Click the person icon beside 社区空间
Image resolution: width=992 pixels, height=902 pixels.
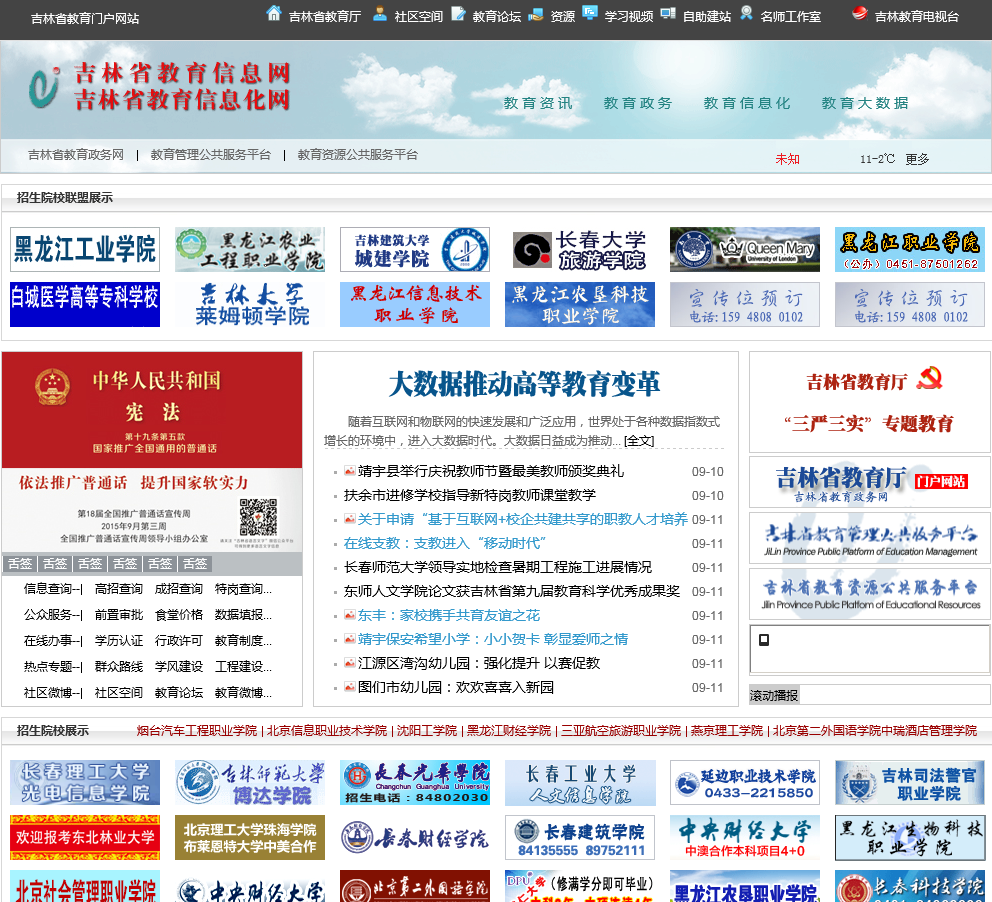point(380,13)
